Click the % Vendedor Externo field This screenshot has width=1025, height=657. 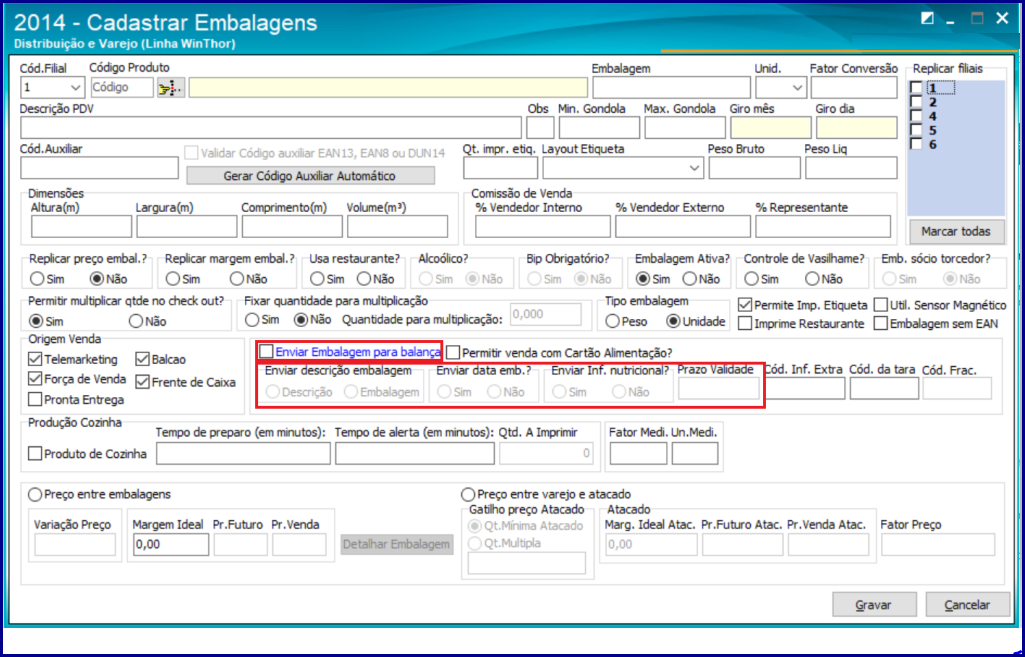[x=682, y=226]
